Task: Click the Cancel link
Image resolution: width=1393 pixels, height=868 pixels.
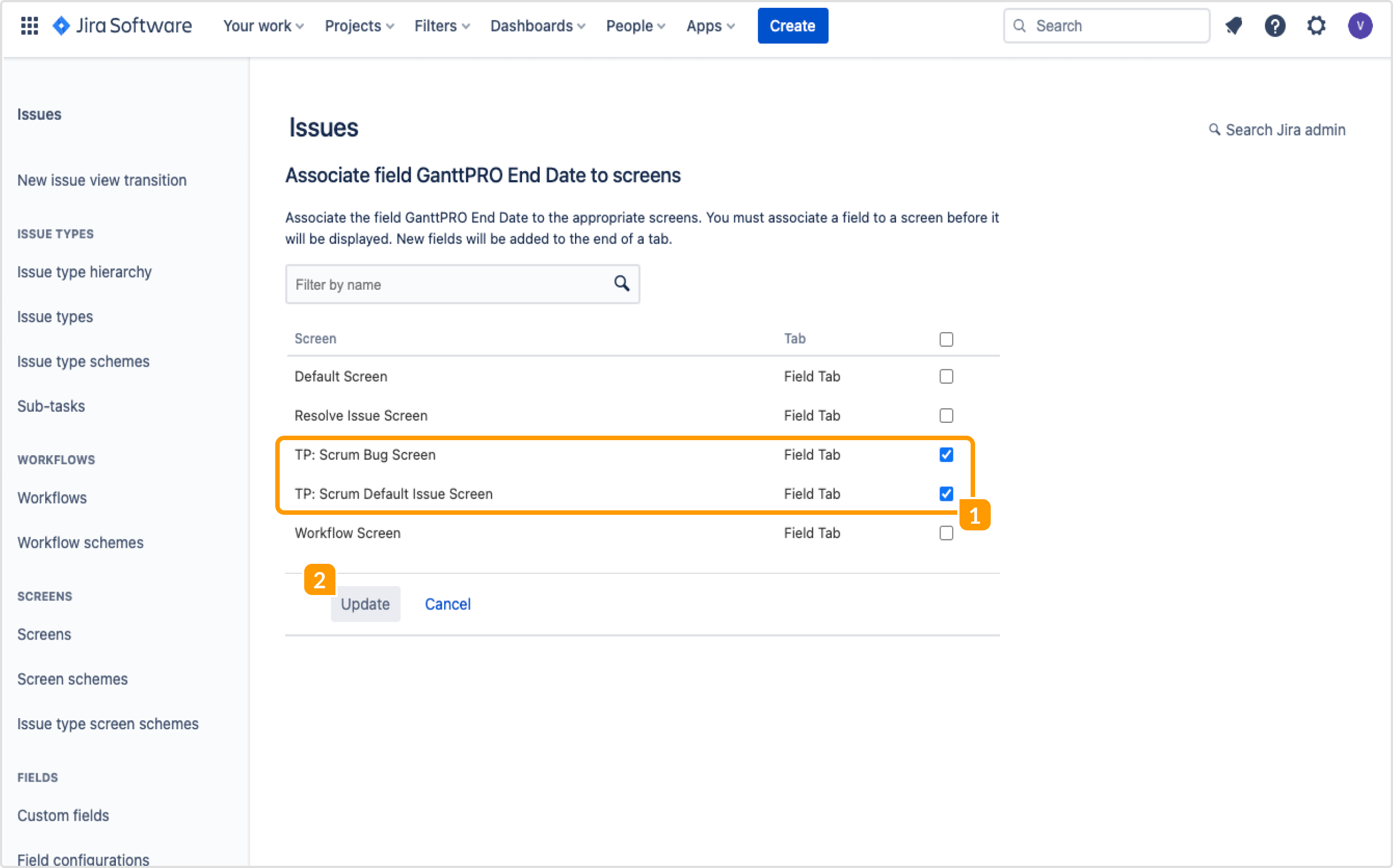Action: [447, 604]
